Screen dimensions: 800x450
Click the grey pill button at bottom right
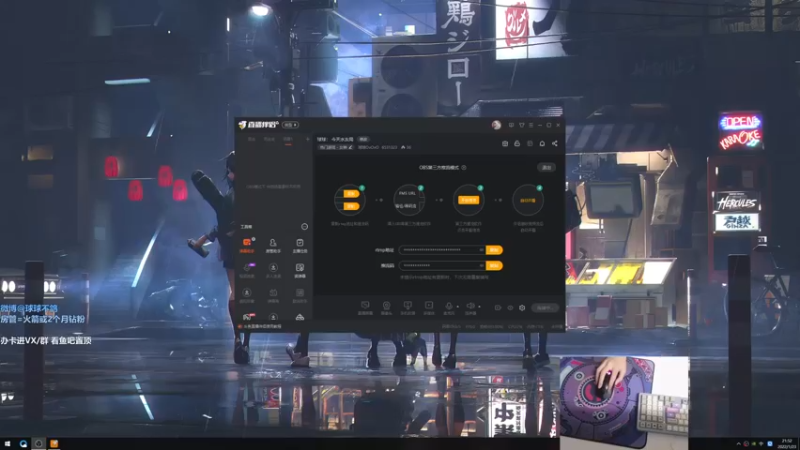[545, 308]
